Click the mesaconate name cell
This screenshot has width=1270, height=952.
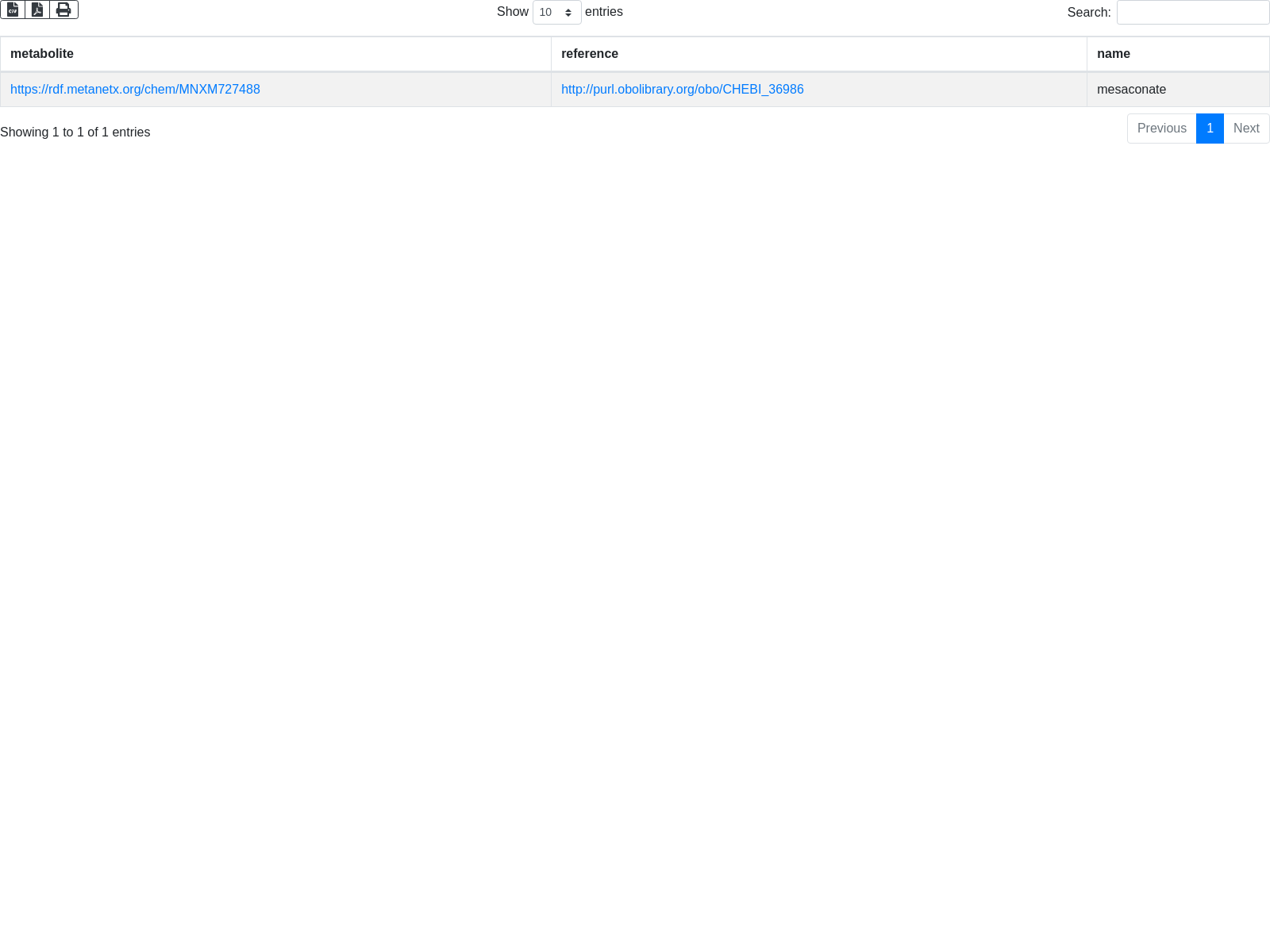click(1131, 90)
